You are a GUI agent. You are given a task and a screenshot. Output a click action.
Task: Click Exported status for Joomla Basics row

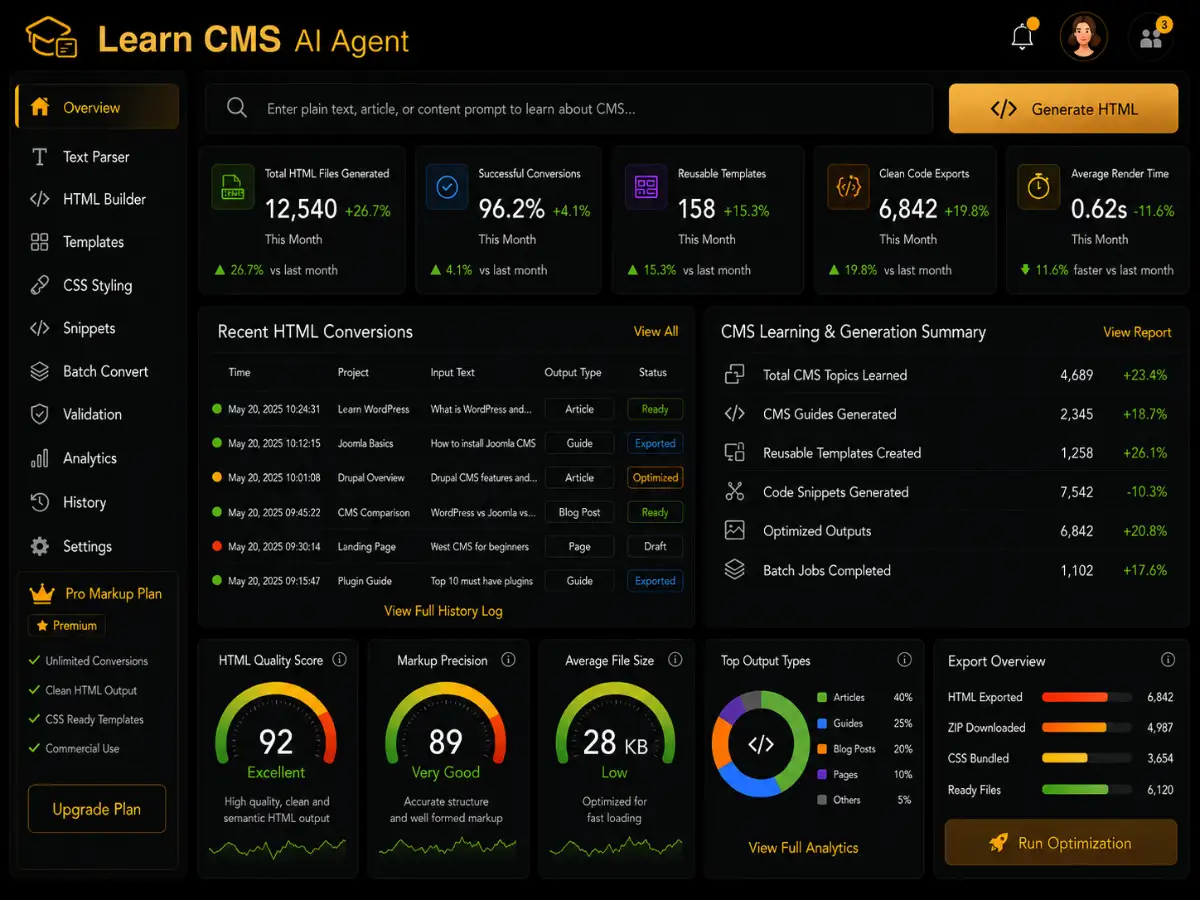pyautogui.click(x=655, y=443)
